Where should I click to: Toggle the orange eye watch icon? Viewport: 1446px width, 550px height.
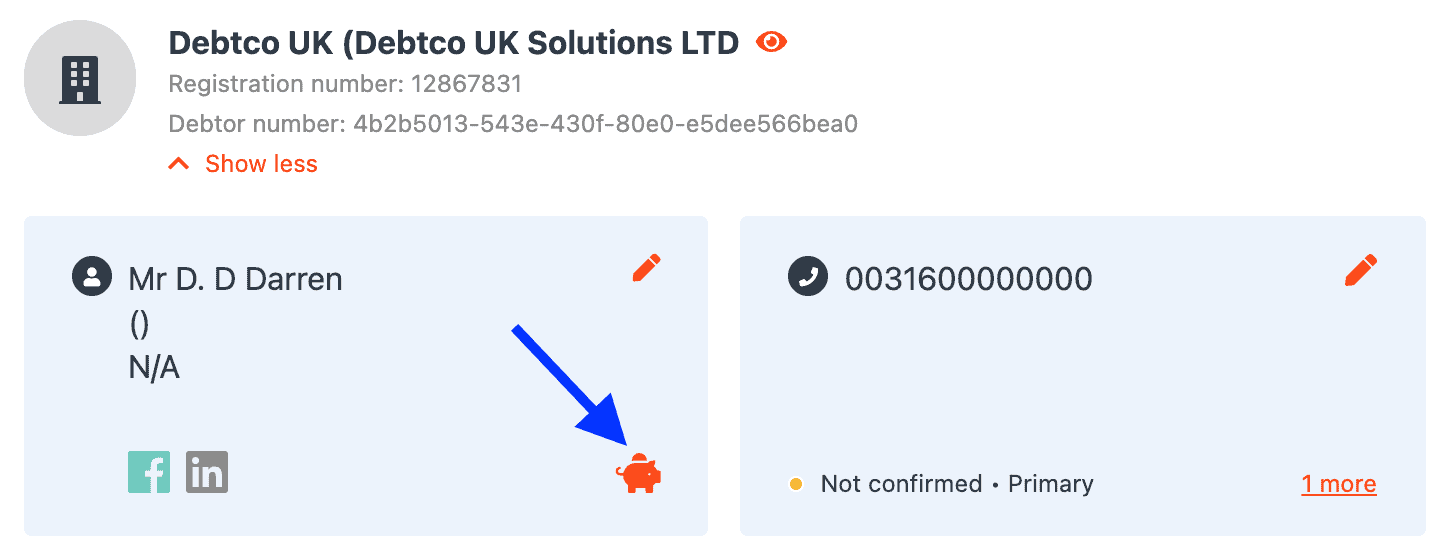(772, 42)
